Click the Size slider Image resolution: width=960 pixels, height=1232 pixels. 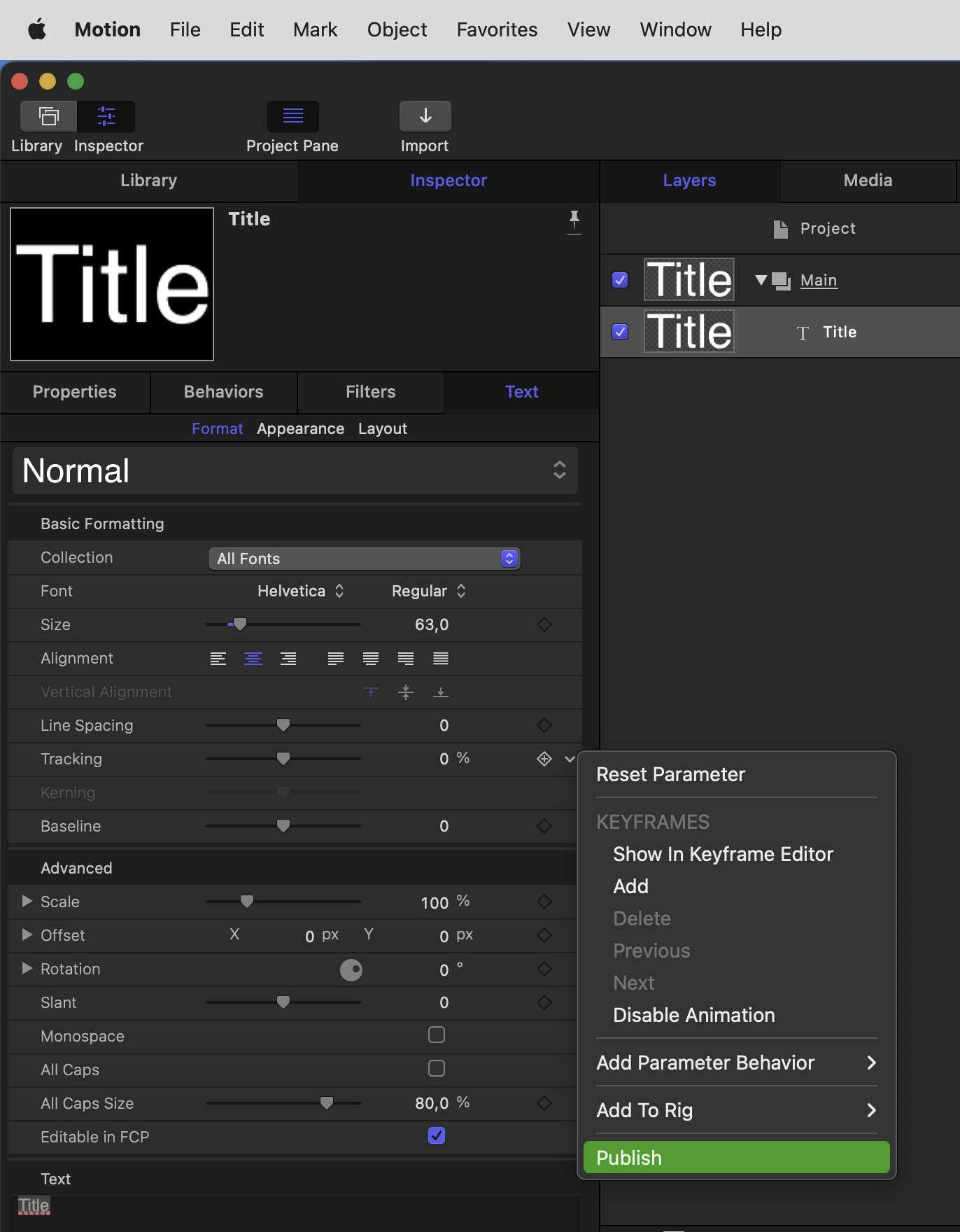click(x=283, y=624)
